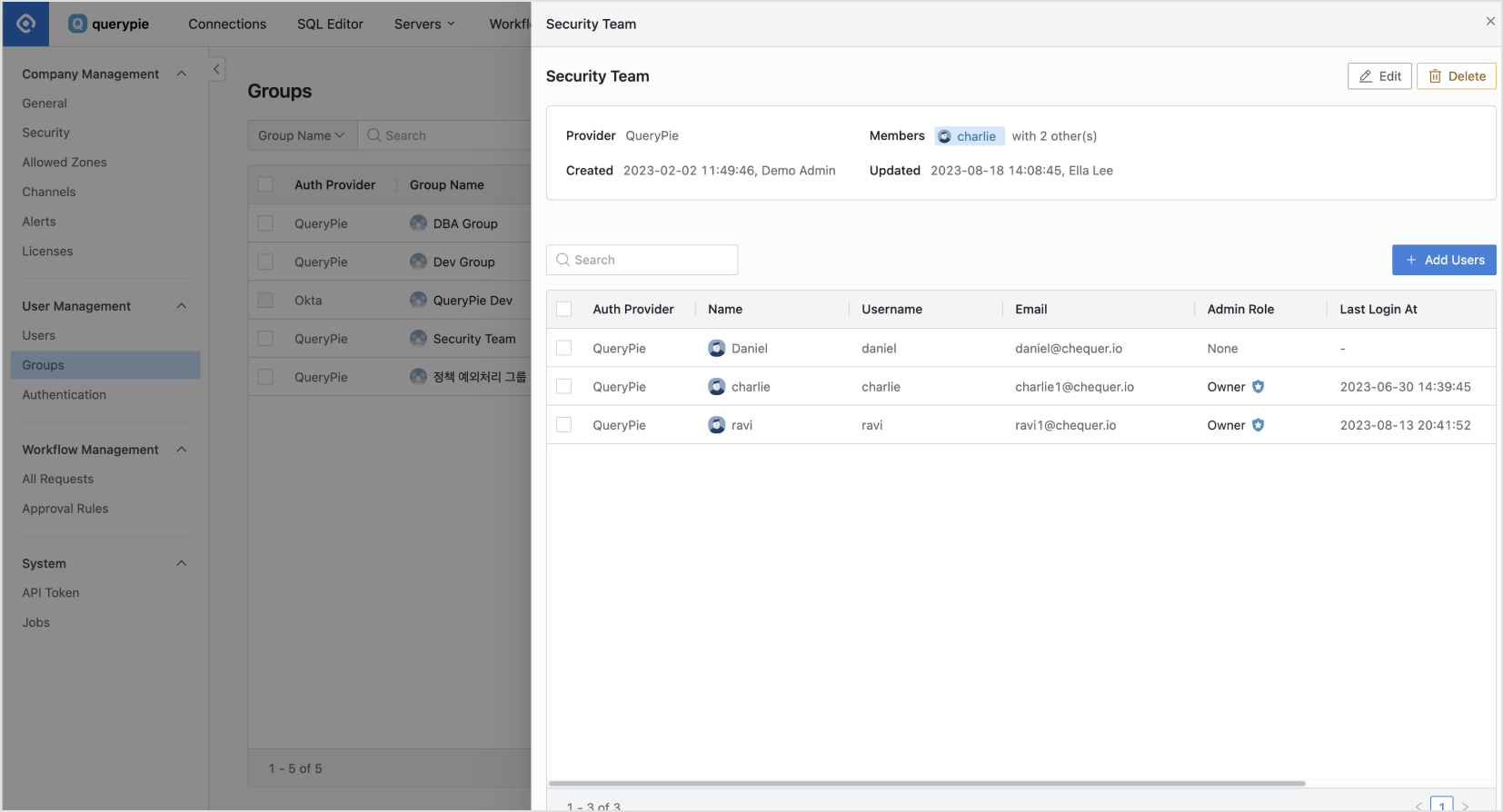The image size is (1503, 812).
Task: Check the box for charlie's row
Action: click(563, 387)
